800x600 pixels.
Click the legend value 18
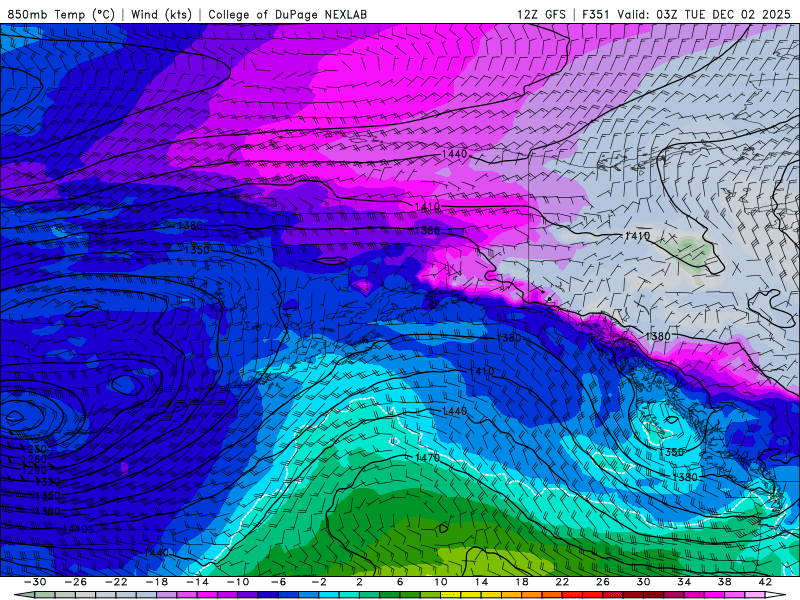point(521,582)
